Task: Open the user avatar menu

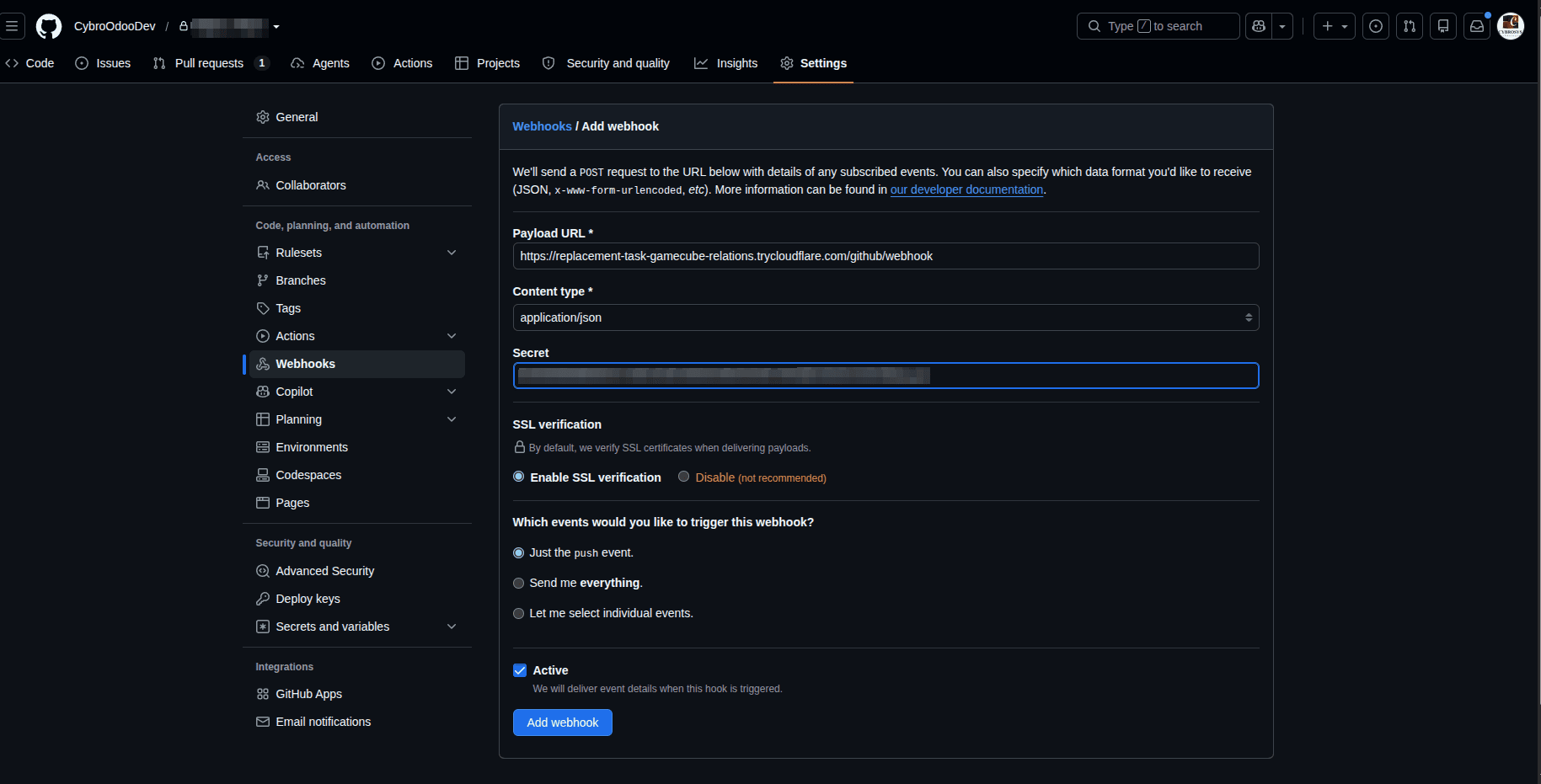Action: coord(1511,26)
